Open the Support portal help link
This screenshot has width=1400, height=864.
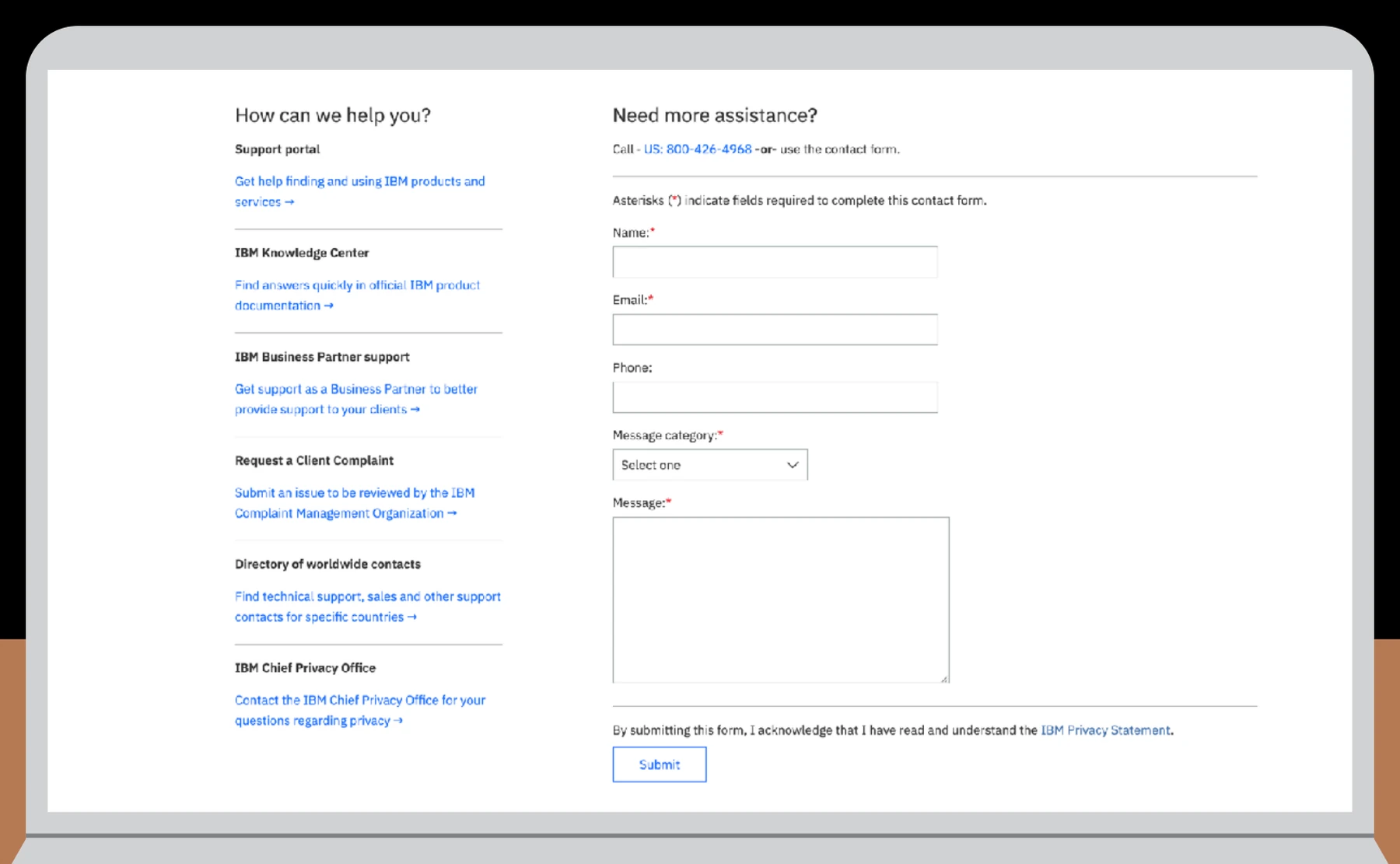(x=359, y=191)
